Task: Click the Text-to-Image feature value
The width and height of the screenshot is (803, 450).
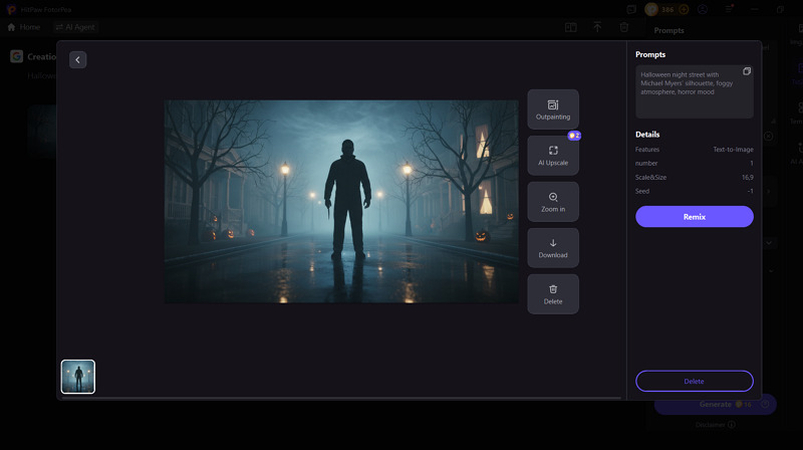Action: 733,149
